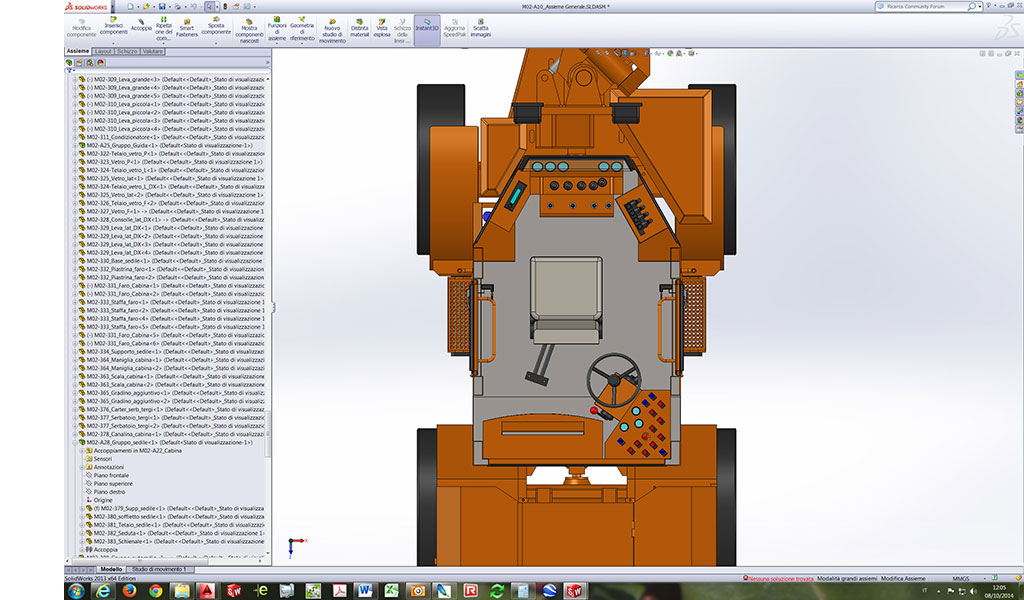The height and width of the screenshot is (600, 1024).
Task: Click the Inserisci componenti tool
Action: pyautogui.click(x=113, y=26)
